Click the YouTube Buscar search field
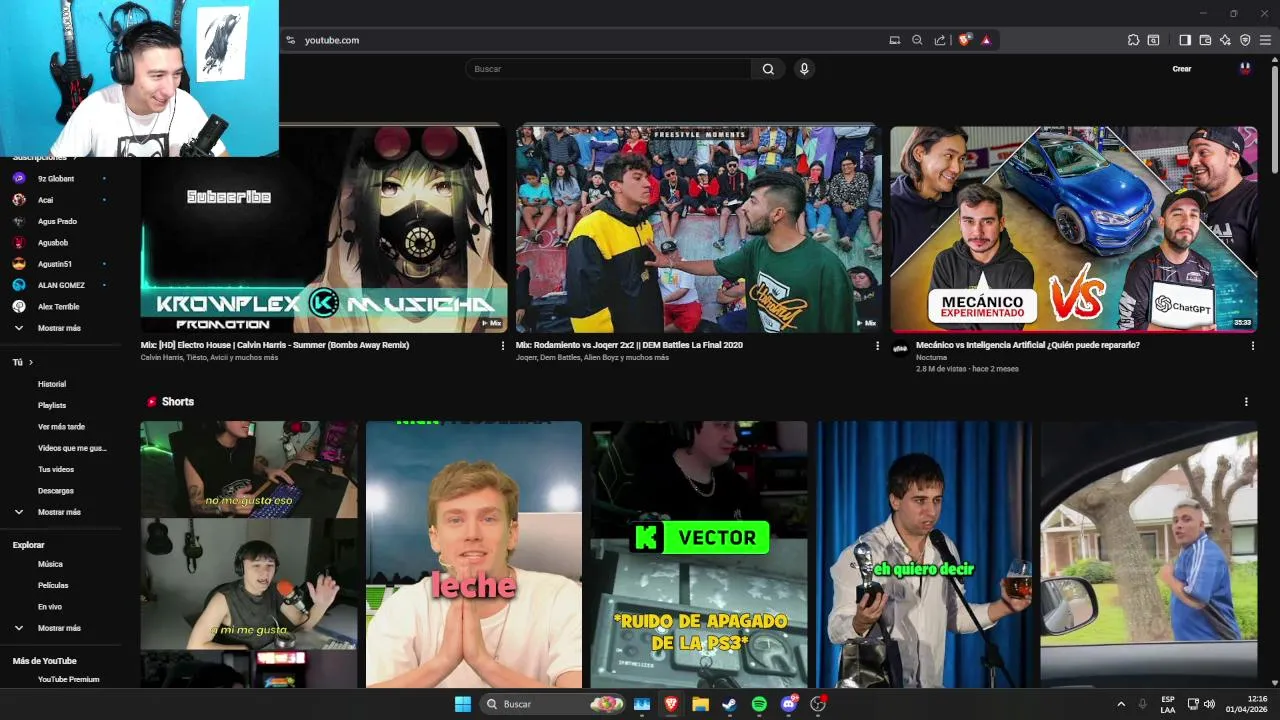Image resolution: width=1280 pixels, height=720 pixels. [x=608, y=69]
